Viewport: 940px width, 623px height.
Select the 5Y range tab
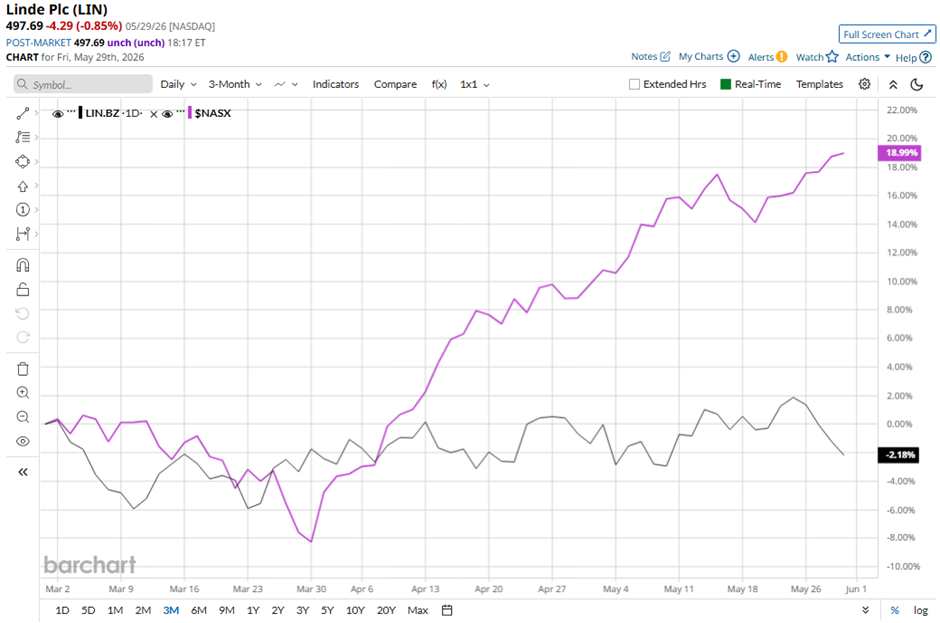pos(327,610)
